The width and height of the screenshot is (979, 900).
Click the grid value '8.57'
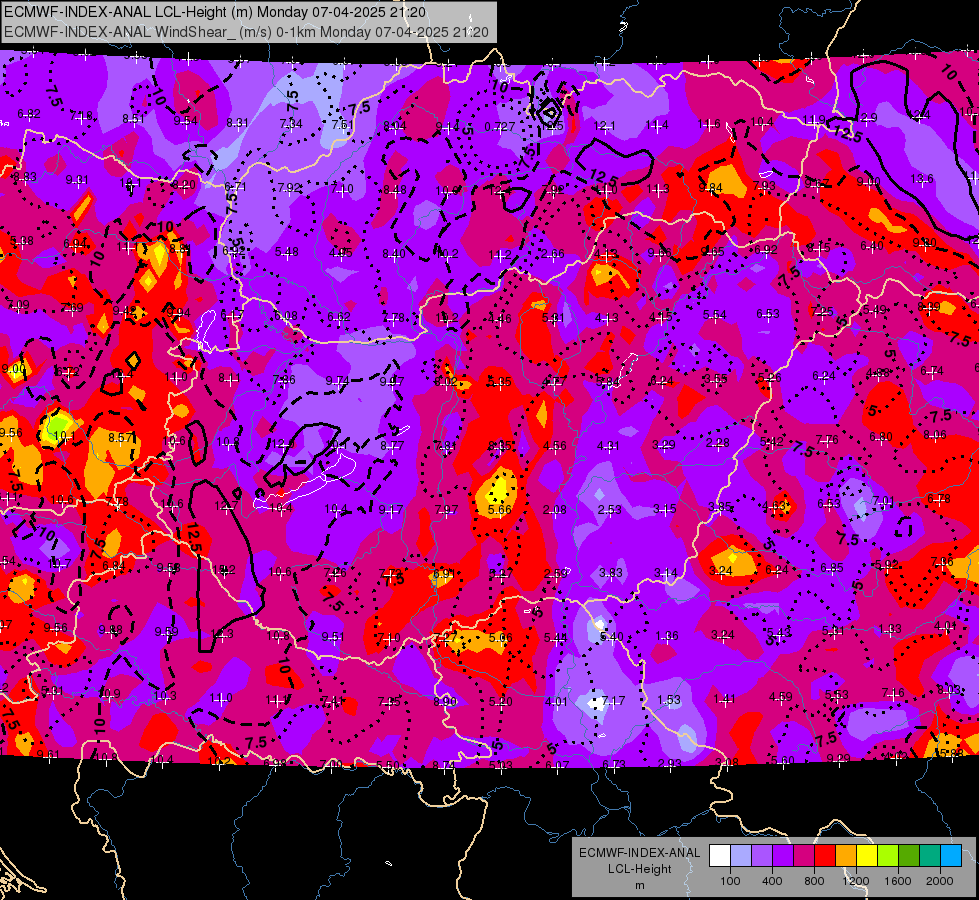click(x=120, y=438)
